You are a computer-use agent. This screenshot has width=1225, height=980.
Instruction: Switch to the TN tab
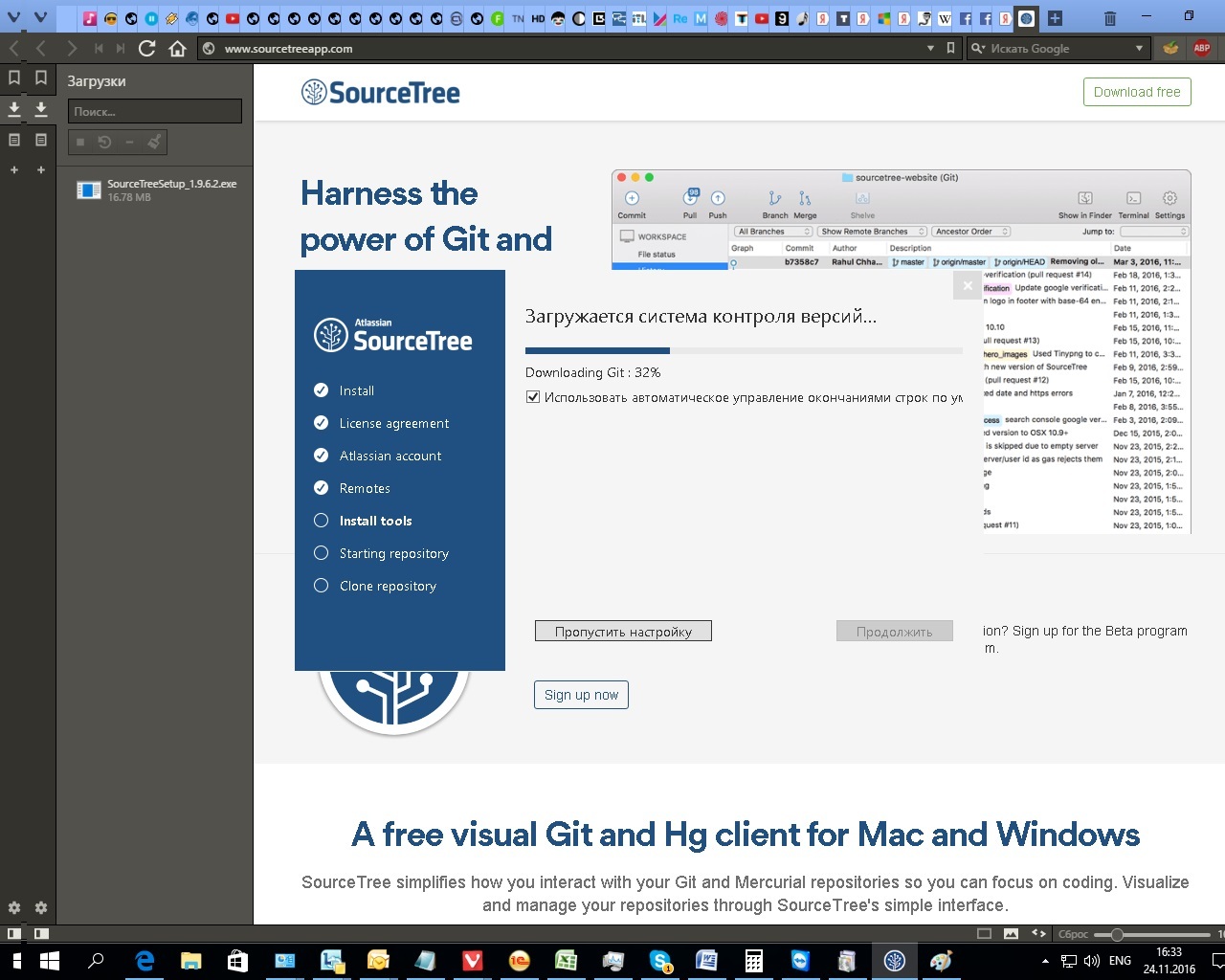click(518, 18)
